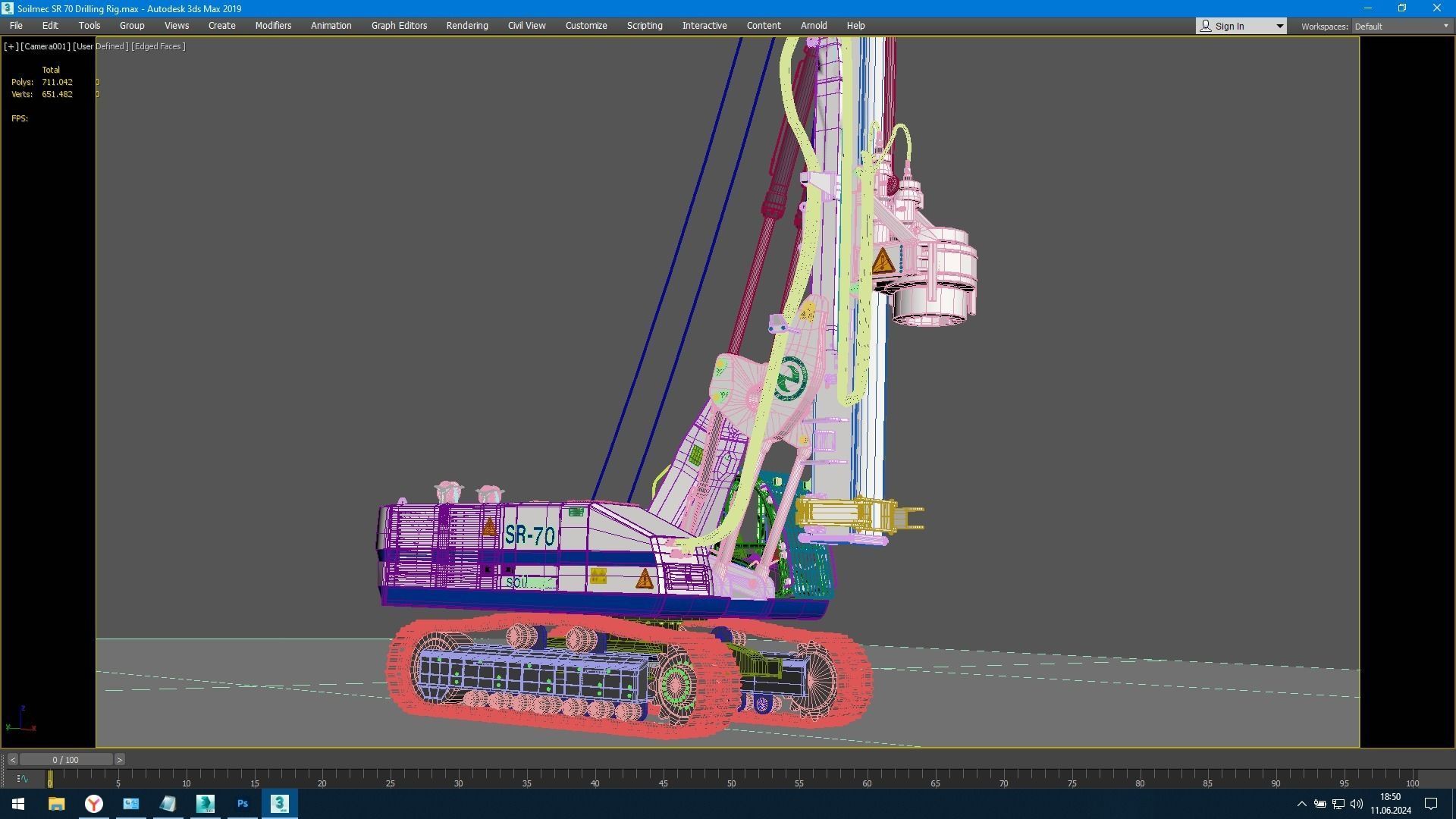Open the blue card app in taskbar
Image resolution: width=1456 pixels, height=819 pixels.
(130, 804)
